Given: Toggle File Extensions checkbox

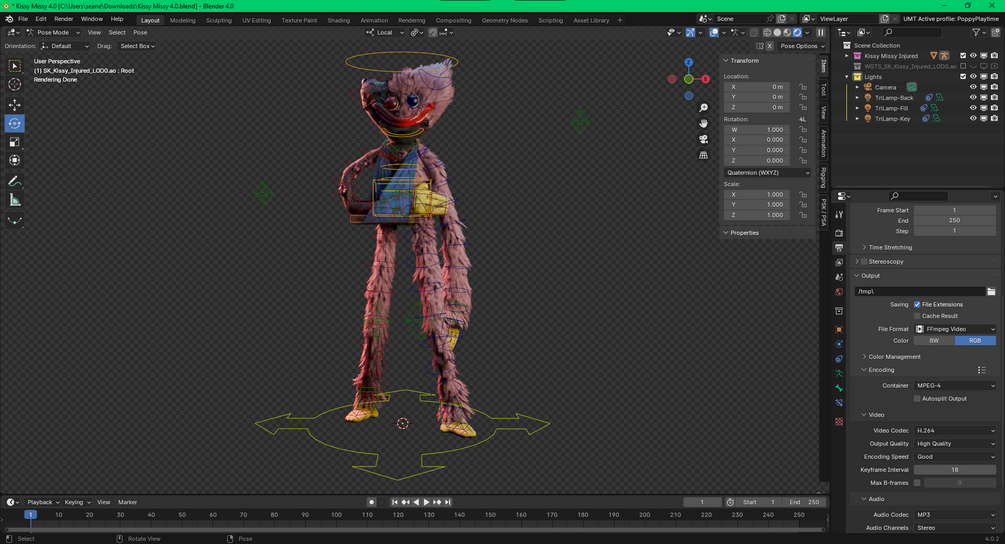Looking at the screenshot, I should [x=917, y=304].
